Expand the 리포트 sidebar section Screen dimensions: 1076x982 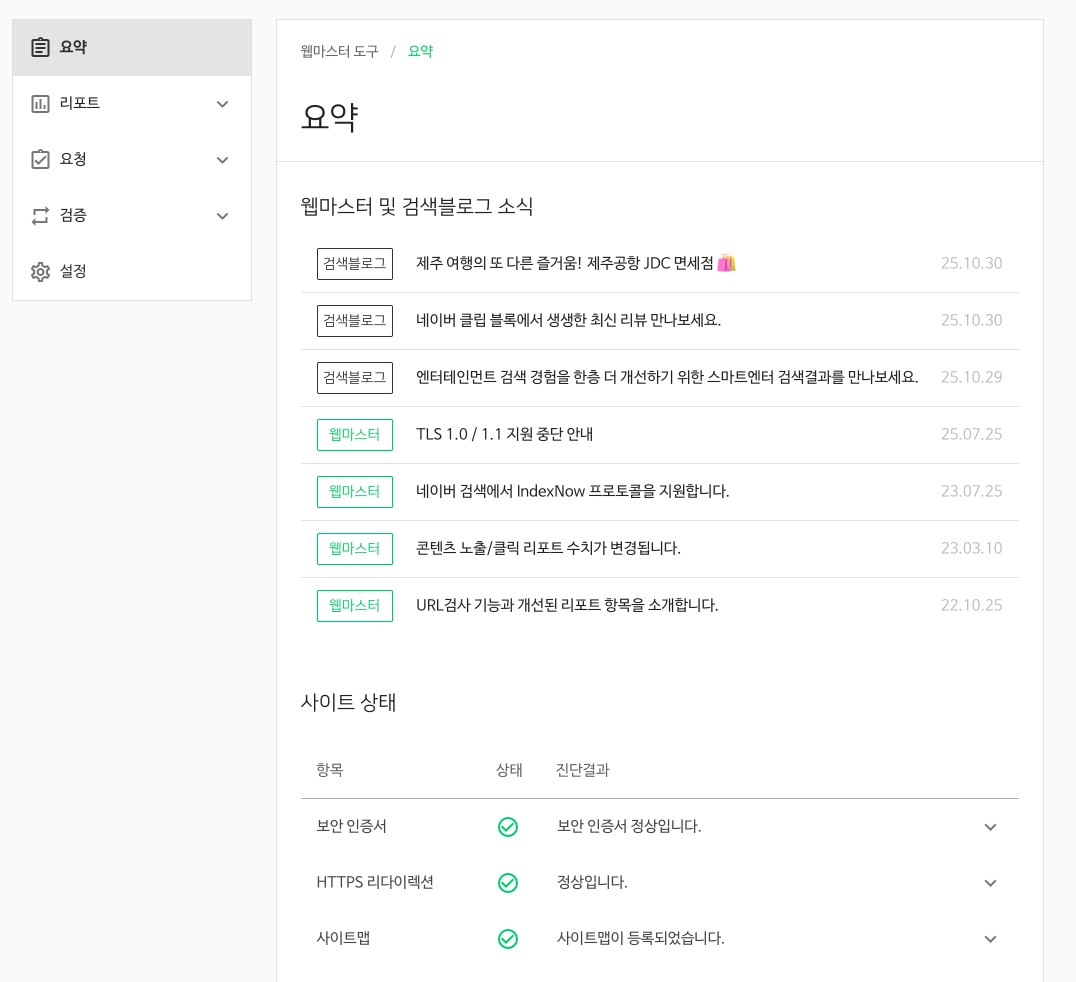click(222, 103)
